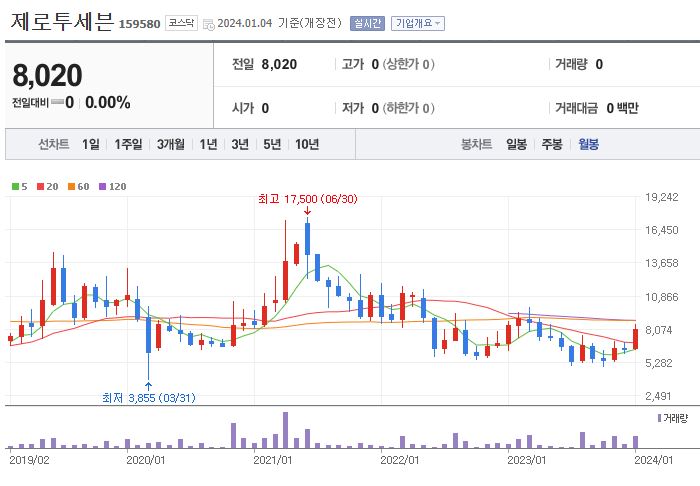Click the 2023/01 date axis label
The width and height of the screenshot is (700, 486).
coord(527,460)
